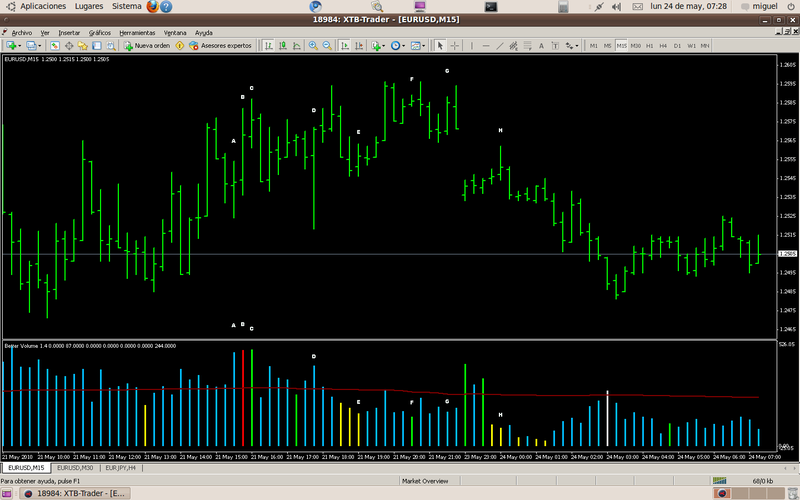Switch to the EURUSD,M30 chart tab
The width and height of the screenshot is (800, 500).
[x=74, y=467]
